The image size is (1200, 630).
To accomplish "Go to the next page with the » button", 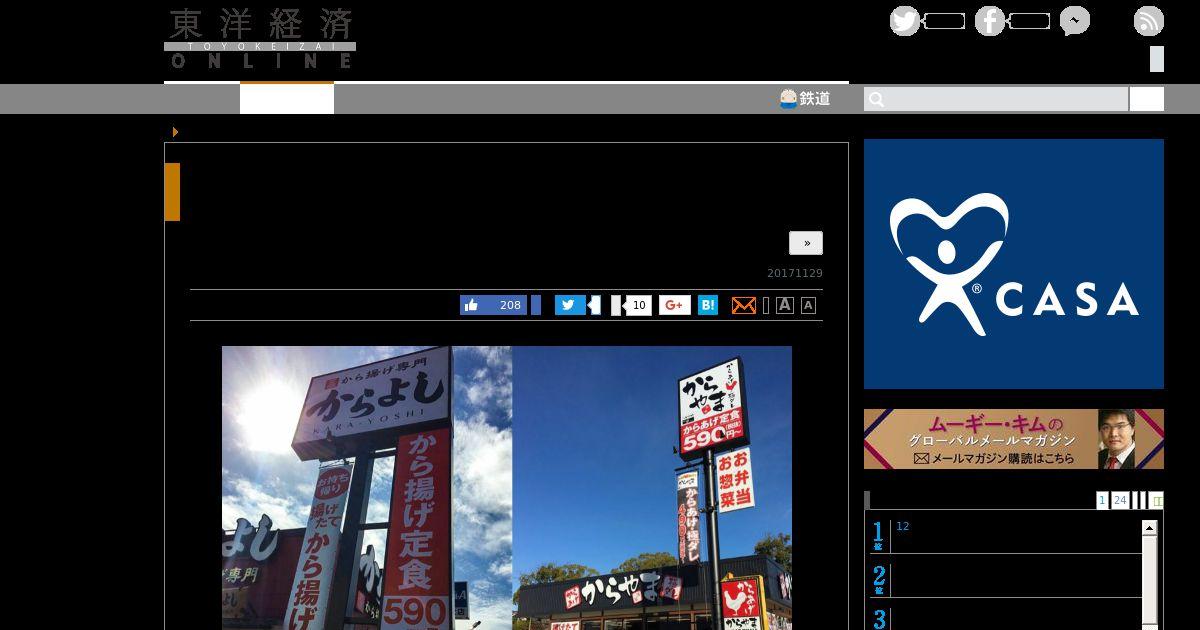I will coord(806,243).
